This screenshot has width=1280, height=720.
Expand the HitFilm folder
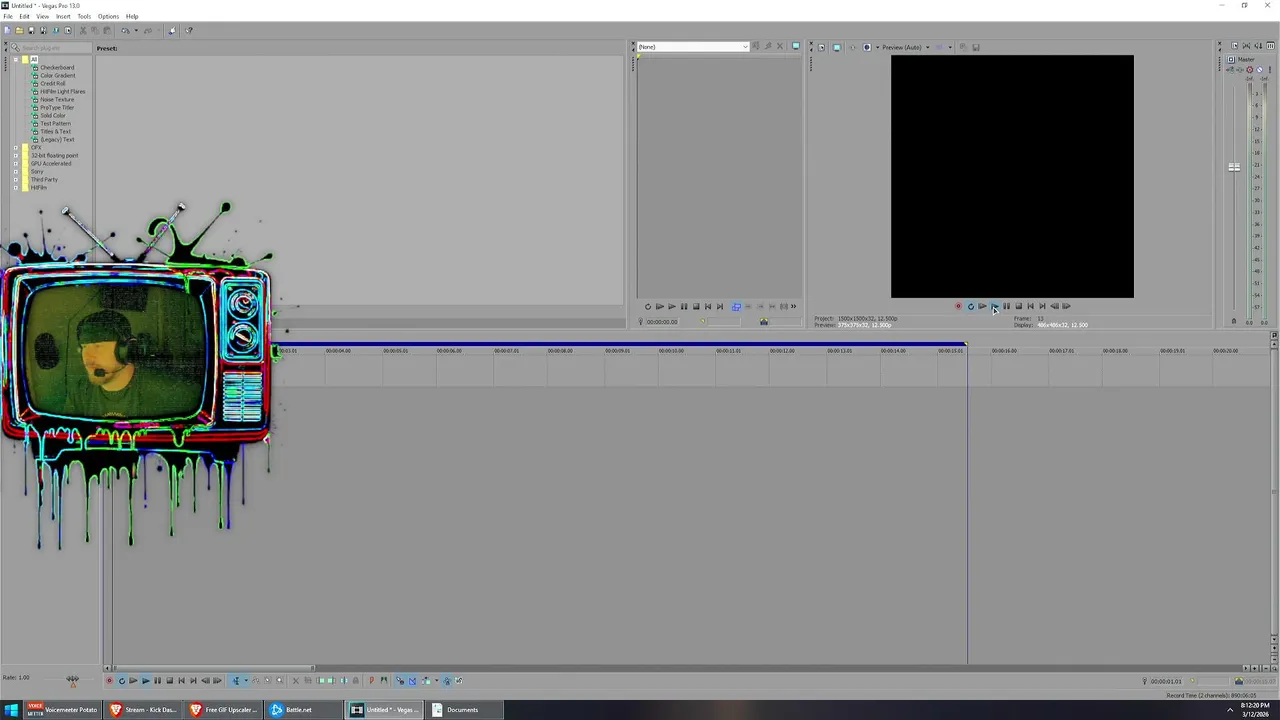point(16,188)
